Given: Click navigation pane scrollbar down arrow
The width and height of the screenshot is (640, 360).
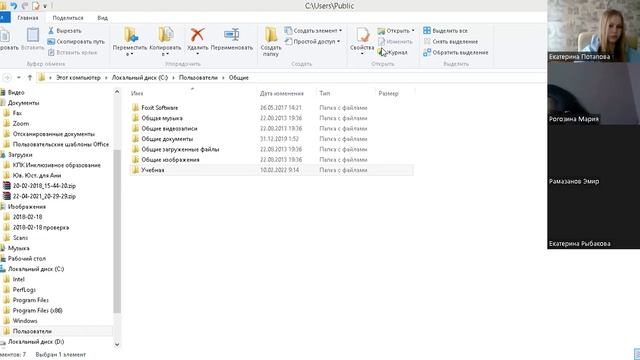Looking at the screenshot, I should pos(117,344).
